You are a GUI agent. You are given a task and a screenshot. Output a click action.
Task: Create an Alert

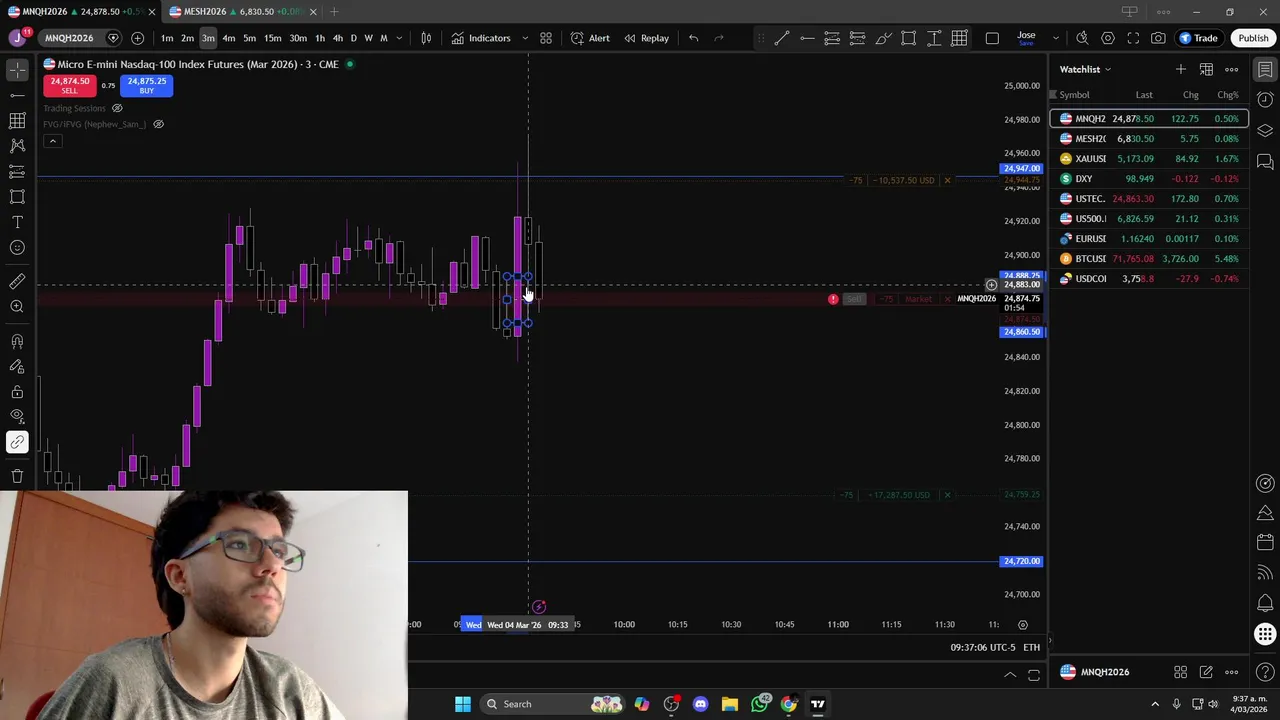point(590,38)
